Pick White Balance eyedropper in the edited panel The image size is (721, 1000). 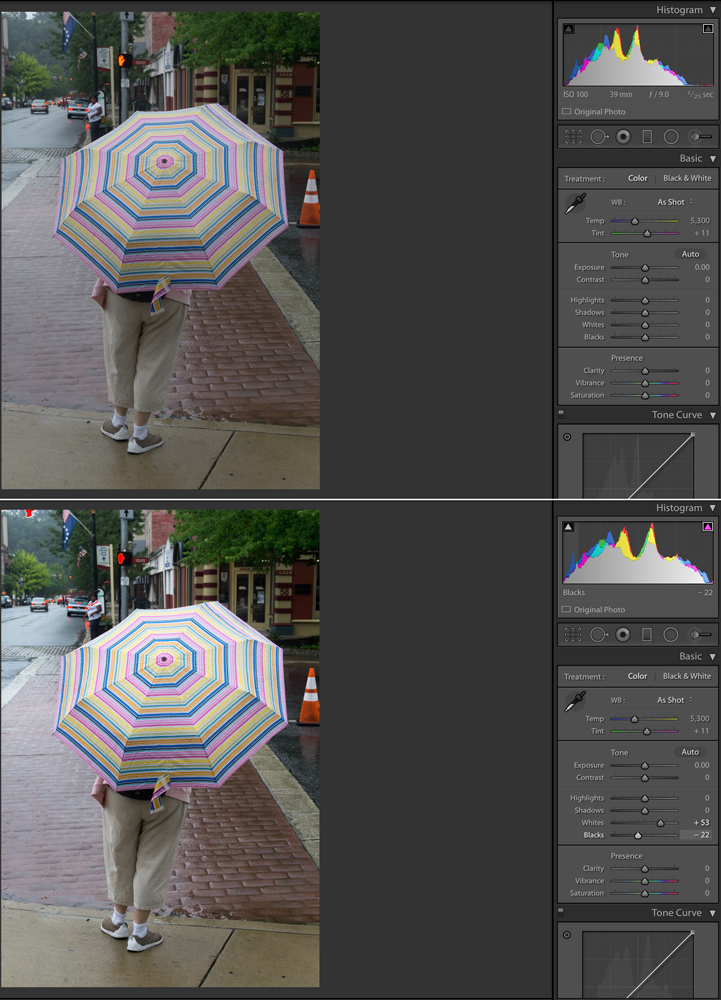pyautogui.click(x=576, y=702)
